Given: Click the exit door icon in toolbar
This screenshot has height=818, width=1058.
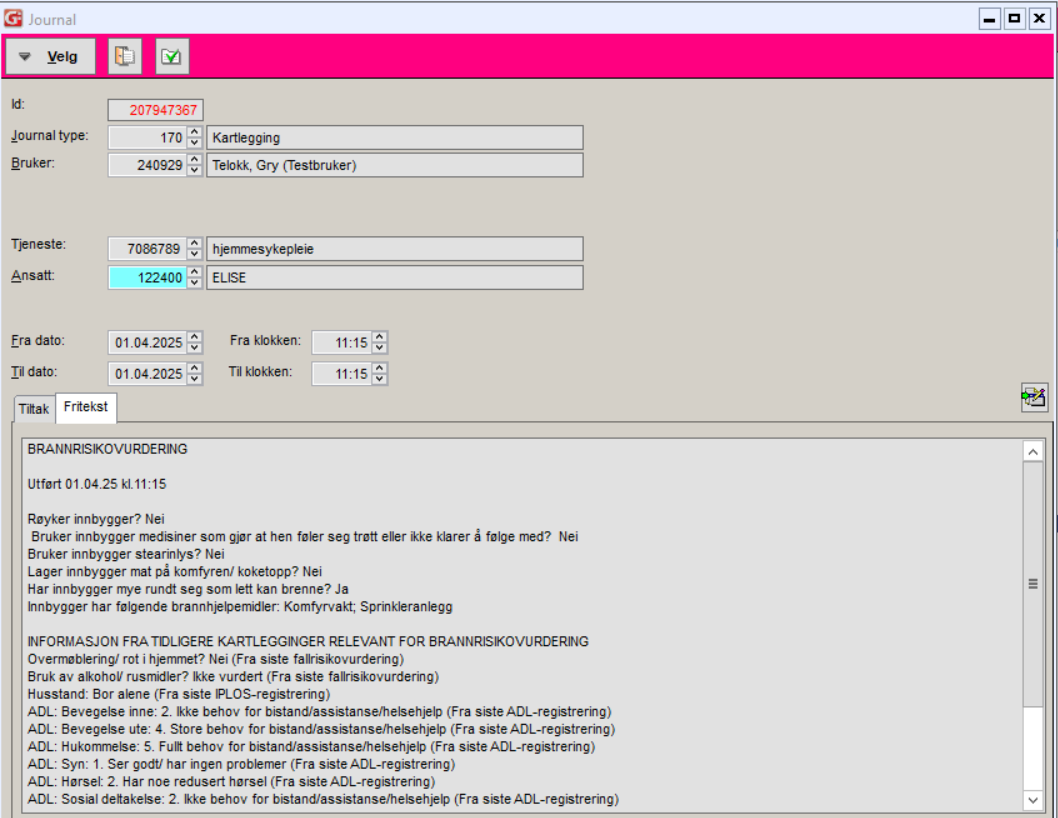Looking at the screenshot, I should click(125, 57).
